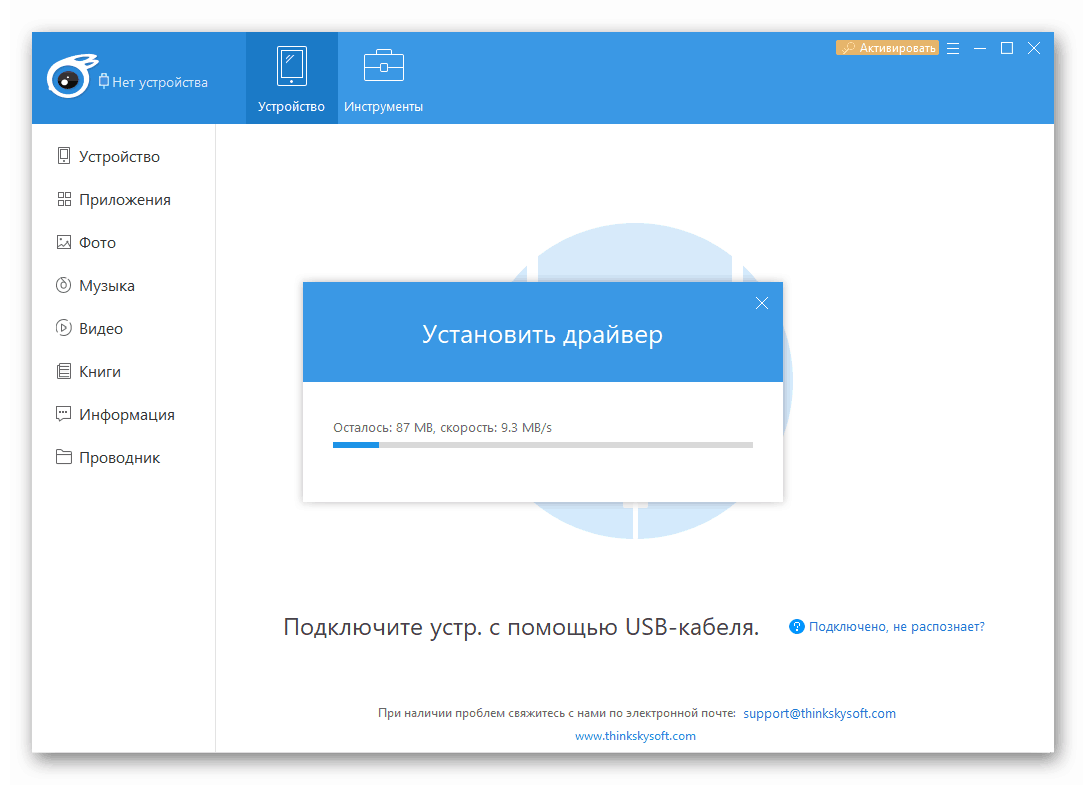Click the book icon beside Книги

pyautogui.click(x=64, y=371)
